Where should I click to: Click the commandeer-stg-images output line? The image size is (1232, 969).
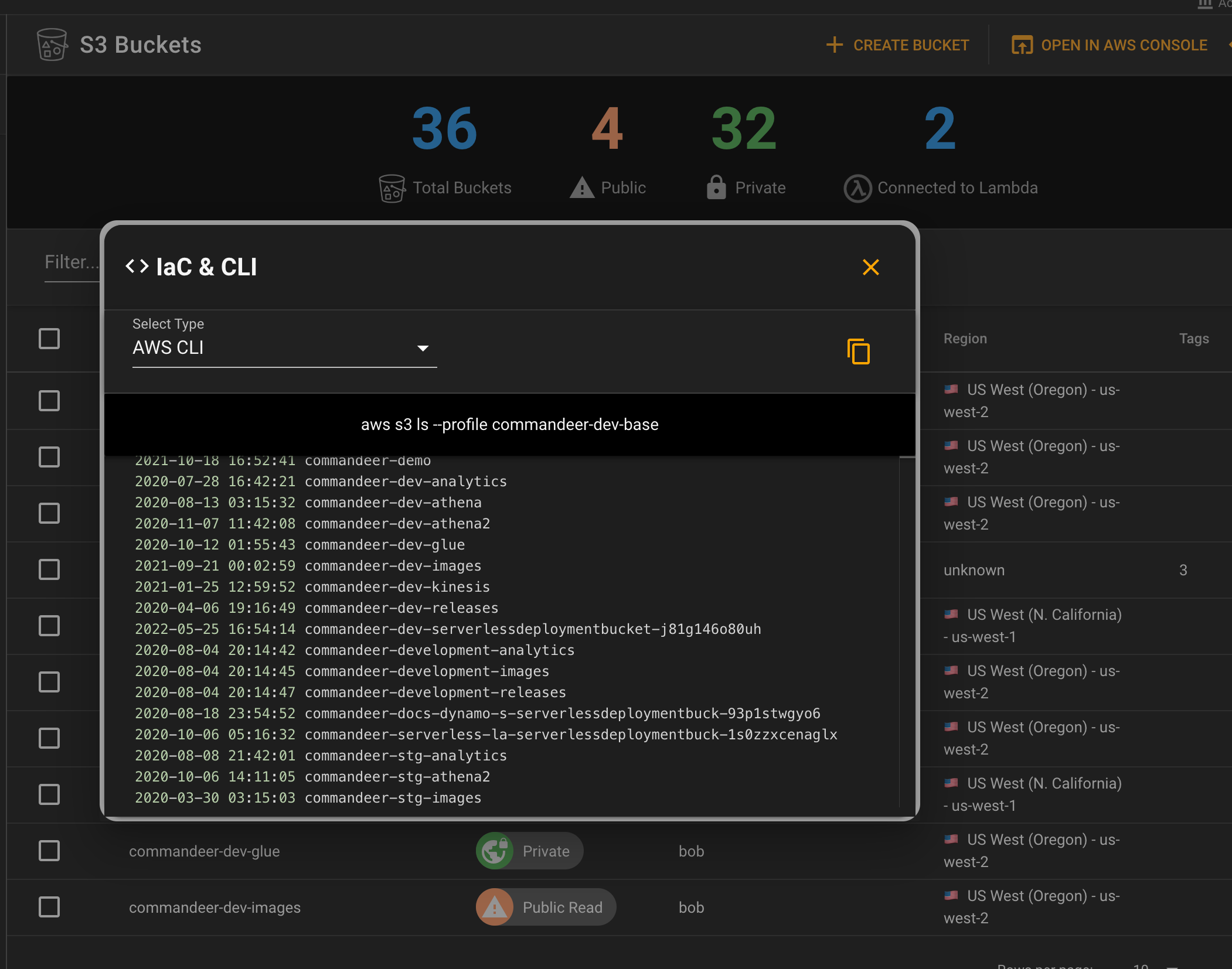(308, 798)
